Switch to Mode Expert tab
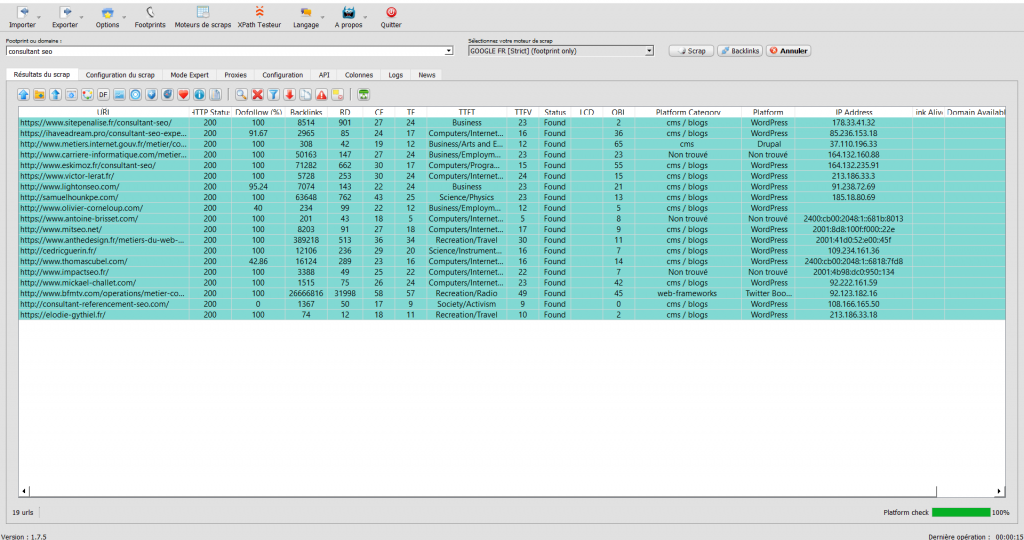This screenshot has height=540, width=1024. coord(189,75)
